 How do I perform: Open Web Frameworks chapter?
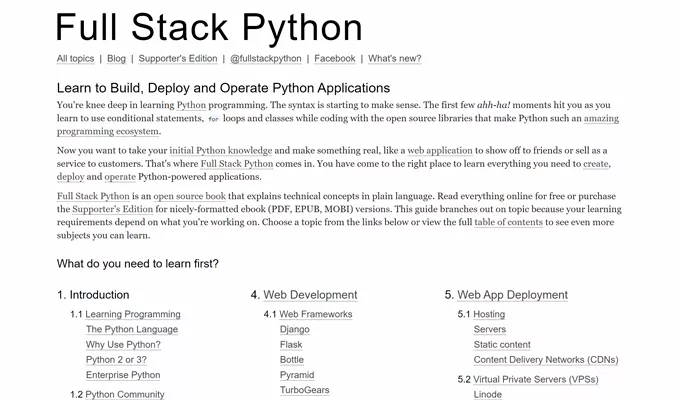click(x=316, y=314)
